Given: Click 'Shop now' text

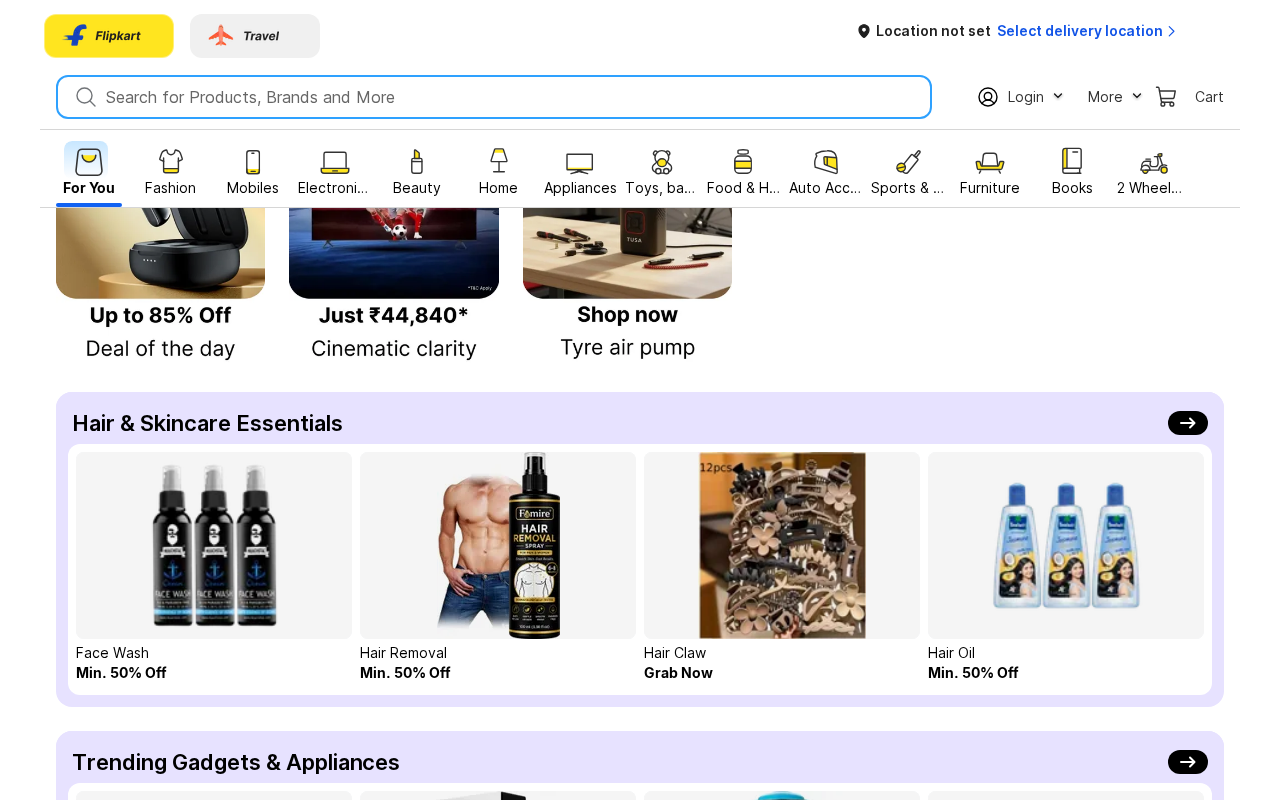Looking at the screenshot, I should [x=627, y=314].
